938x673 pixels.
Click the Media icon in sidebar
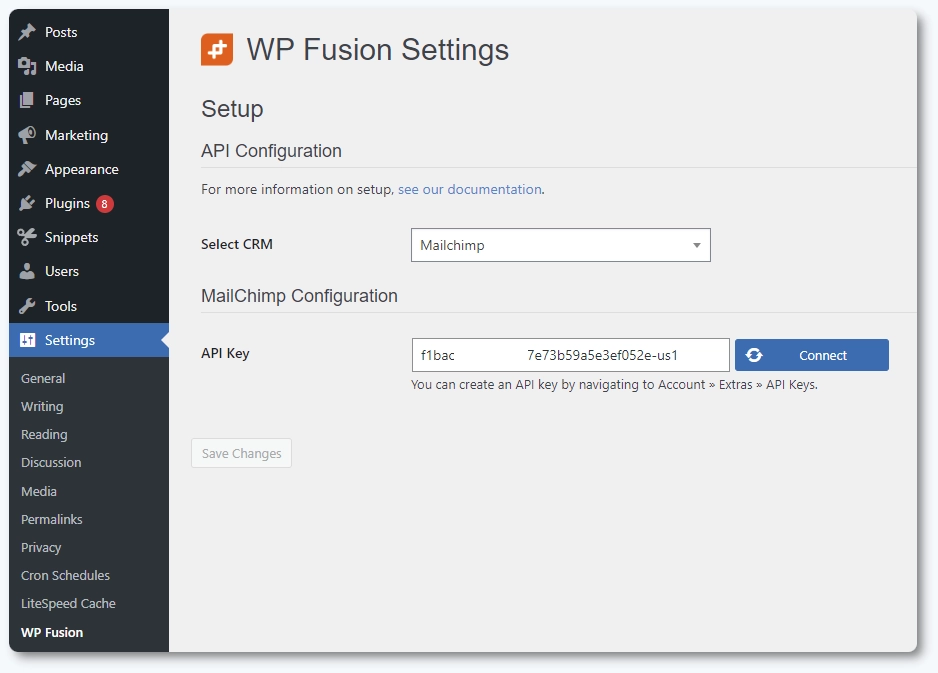[28, 66]
